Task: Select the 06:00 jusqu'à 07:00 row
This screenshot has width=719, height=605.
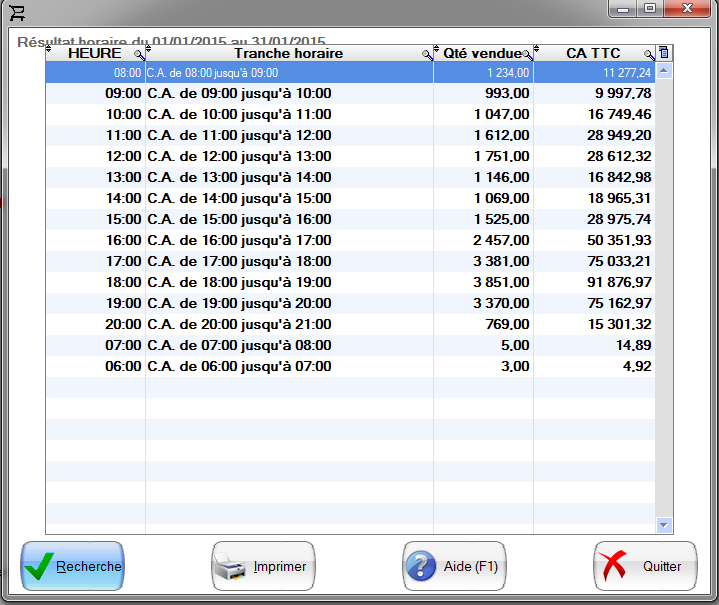Action: [x=350, y=367]
